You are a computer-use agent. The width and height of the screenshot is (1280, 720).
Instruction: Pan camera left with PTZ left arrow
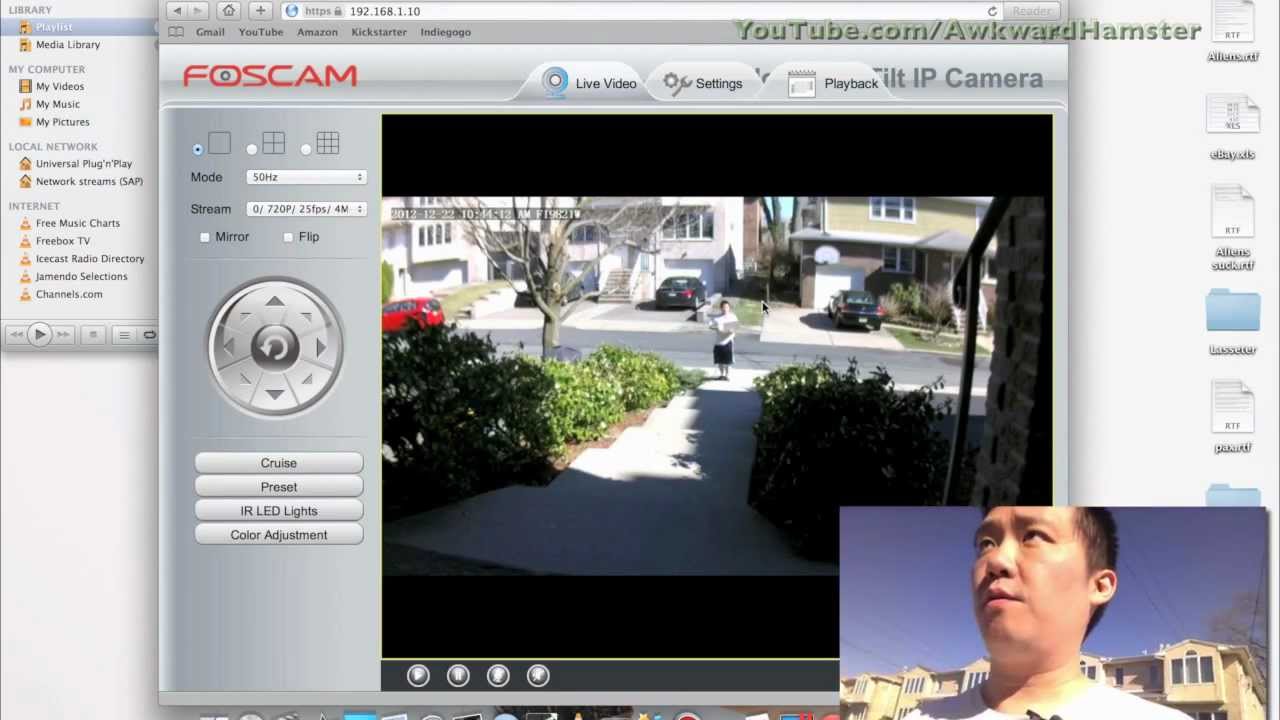(x=229, y=347)
